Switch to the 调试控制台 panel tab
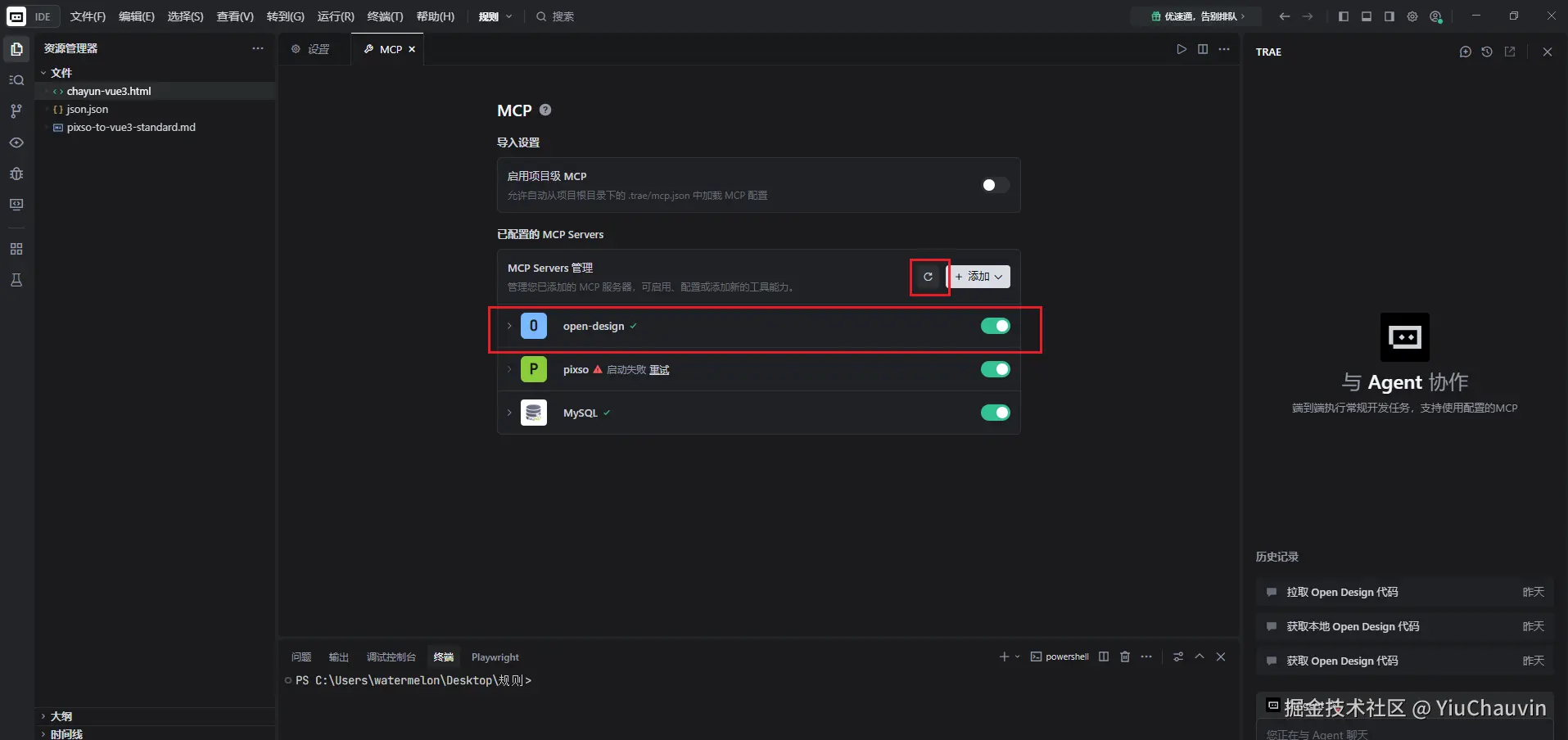The height and width of the screenshot is (740, 1568). [391, 657]
